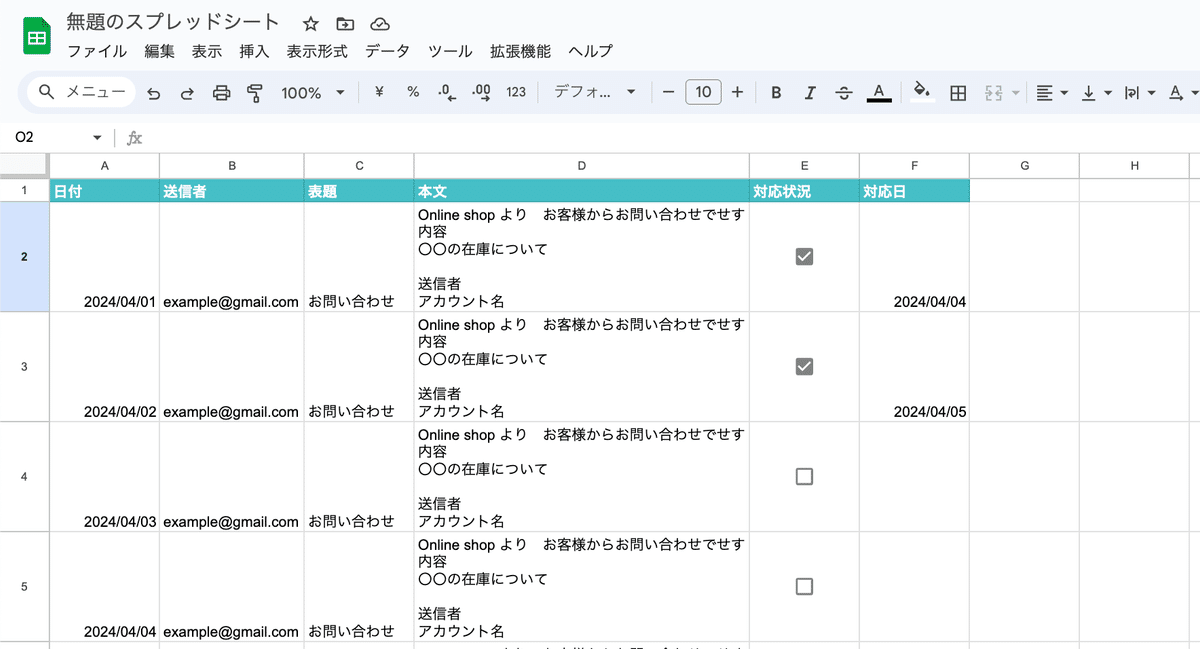Image resolution: width=1200 pixels, height=649 pixels.
Task: Uncheck the checkbox in row 2
Action: (804, 256)
